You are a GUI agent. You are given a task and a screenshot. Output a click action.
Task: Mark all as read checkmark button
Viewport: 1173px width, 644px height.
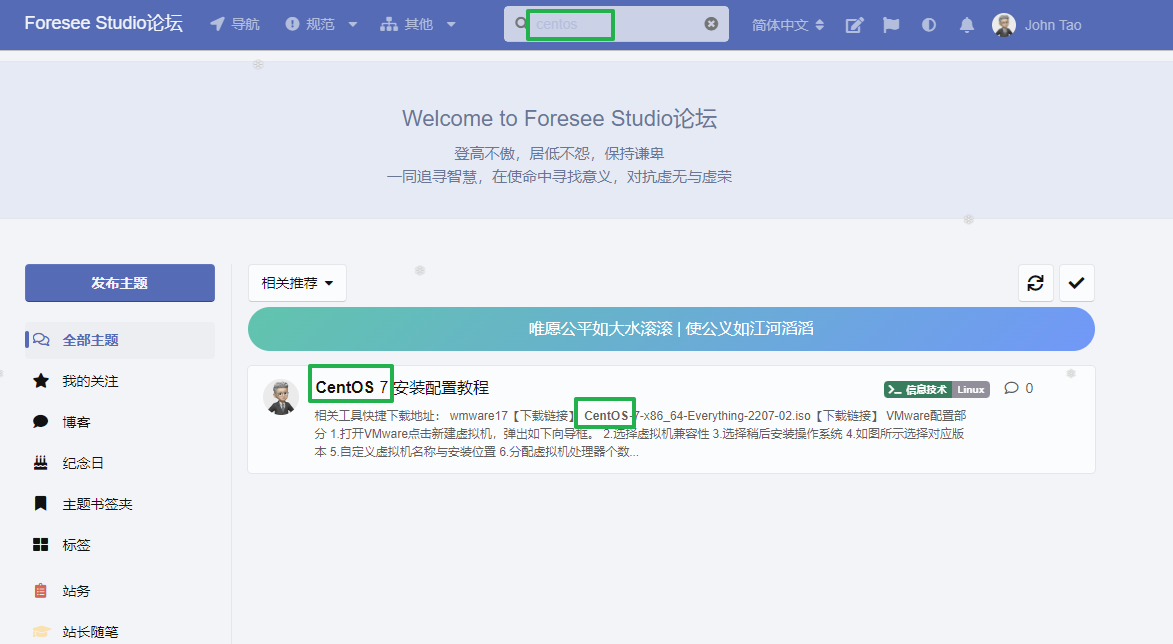point(1076,283)
